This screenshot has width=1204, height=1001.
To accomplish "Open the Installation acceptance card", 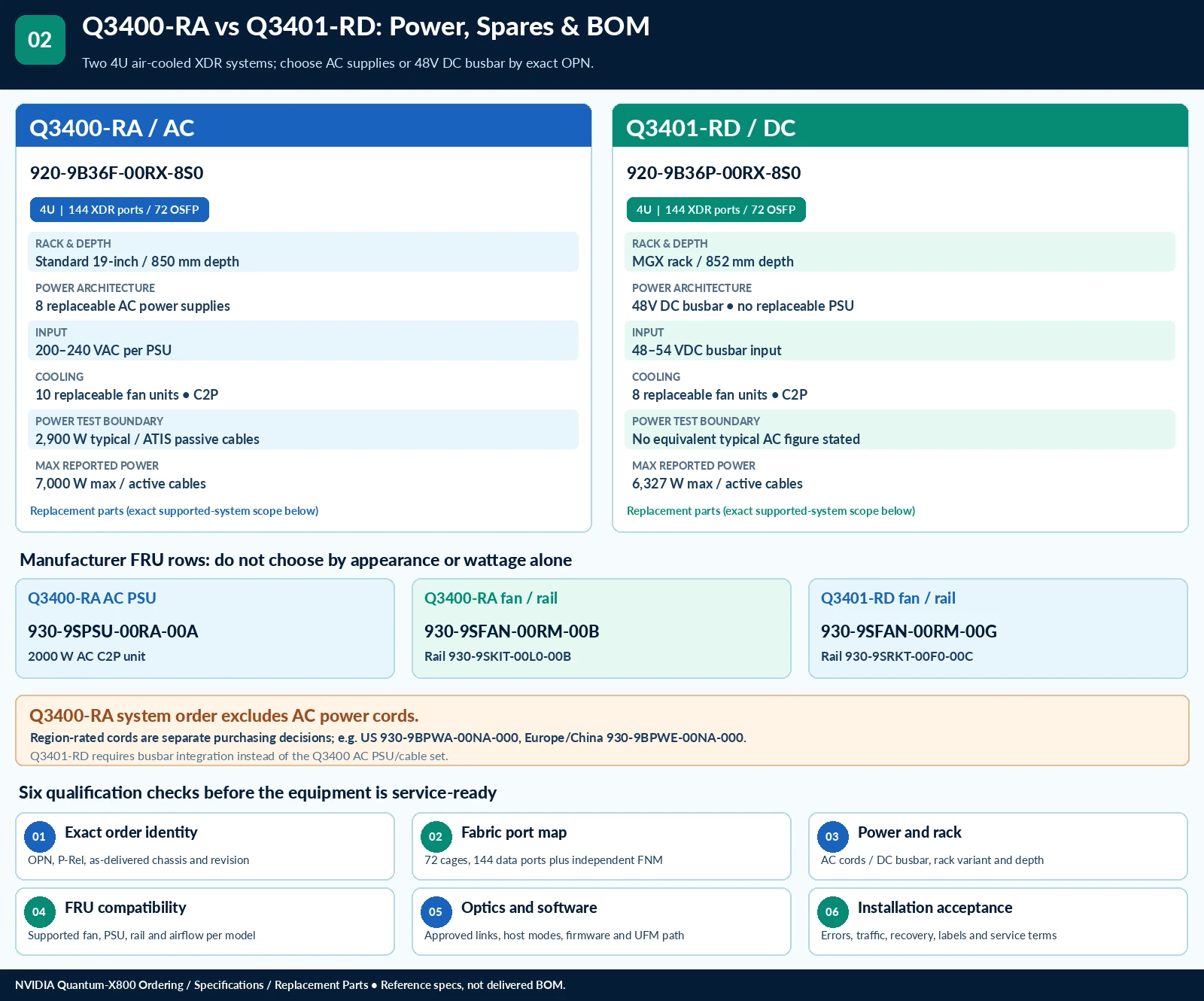I will pos(998,921).
